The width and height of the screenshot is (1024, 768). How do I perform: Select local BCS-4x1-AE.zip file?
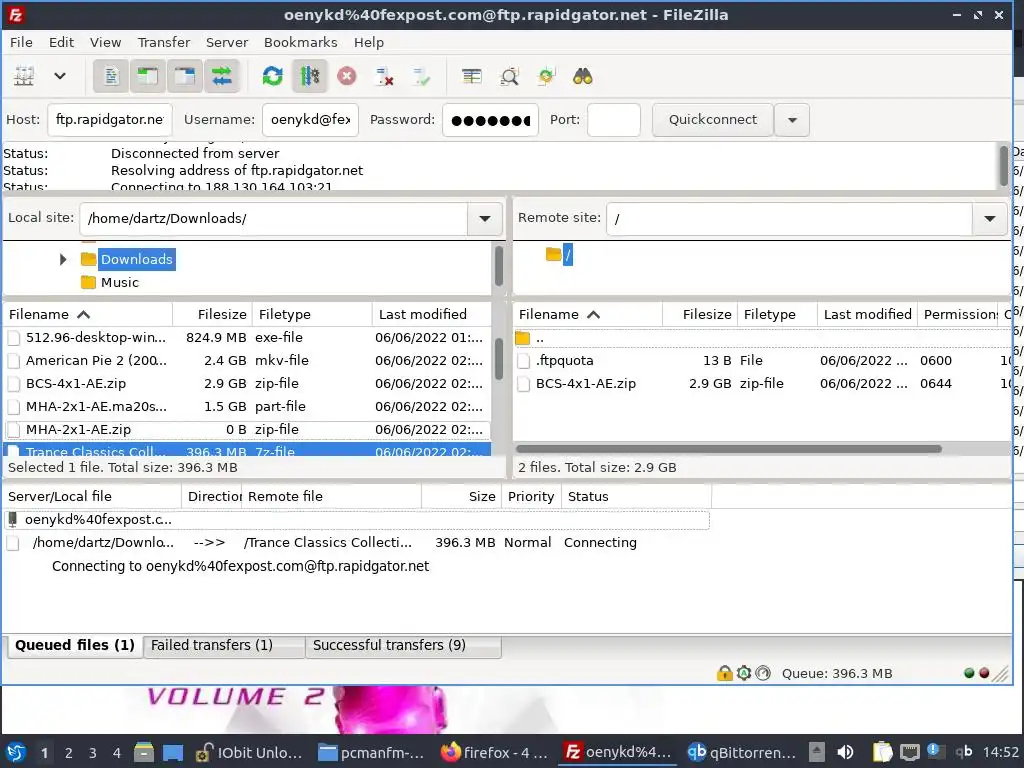pyautogui.click(x=246, y=383)
